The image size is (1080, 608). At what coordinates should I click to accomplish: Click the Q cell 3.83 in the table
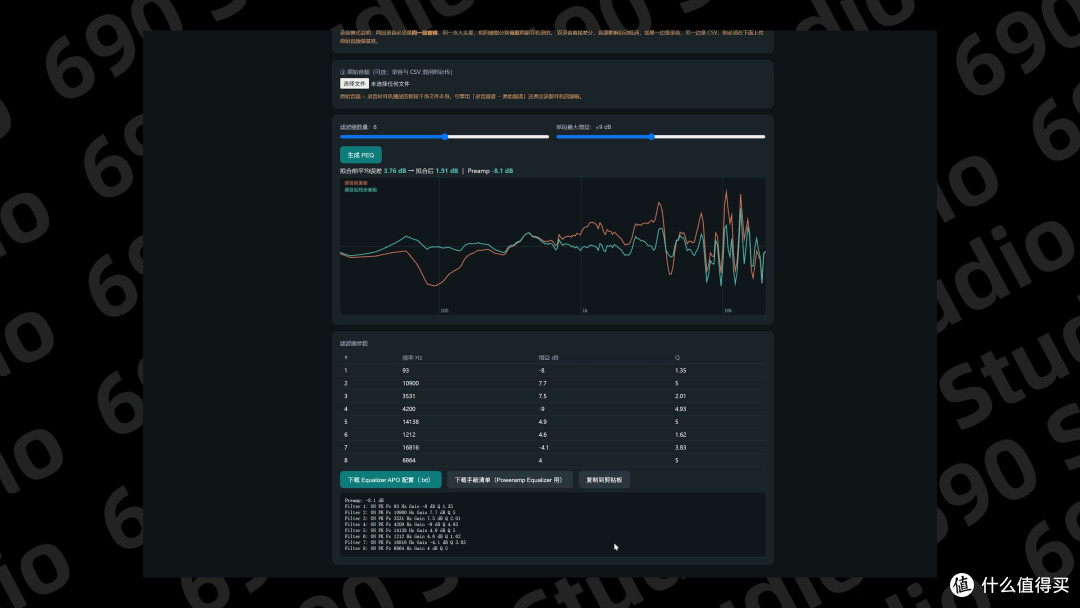click(681, 448)
